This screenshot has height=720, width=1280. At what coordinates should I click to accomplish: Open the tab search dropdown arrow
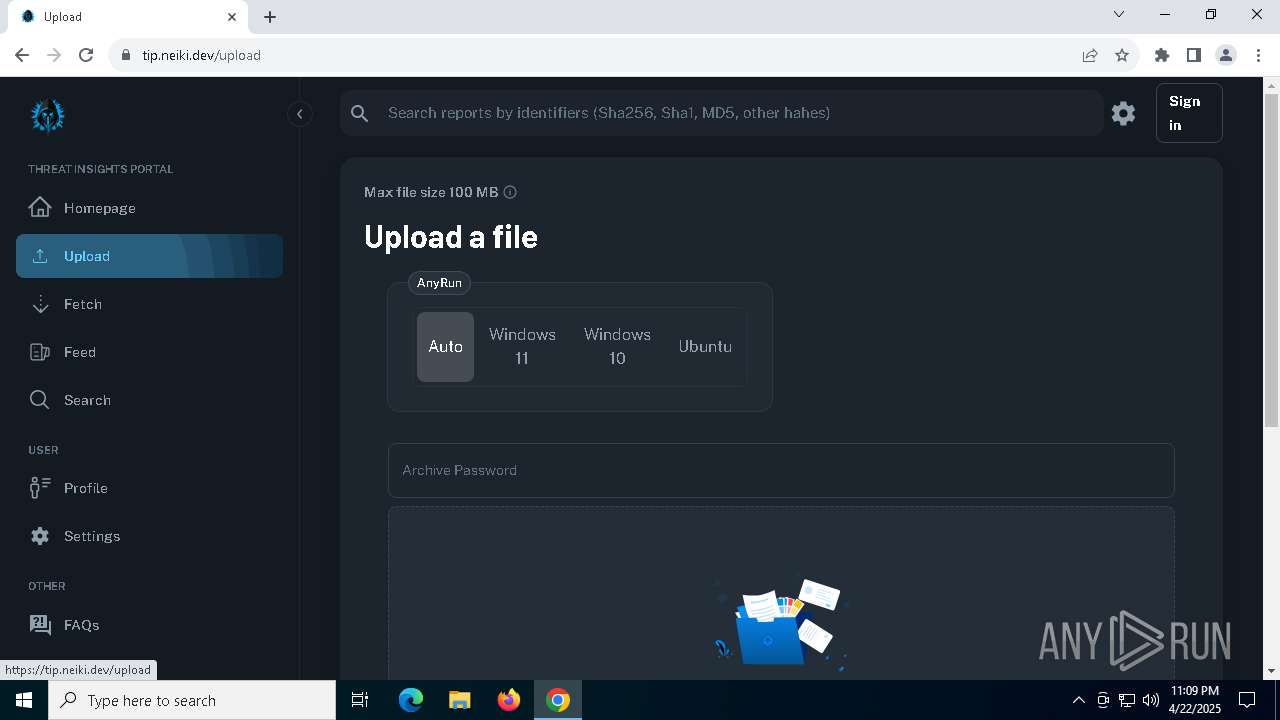tap(1119, 15)
